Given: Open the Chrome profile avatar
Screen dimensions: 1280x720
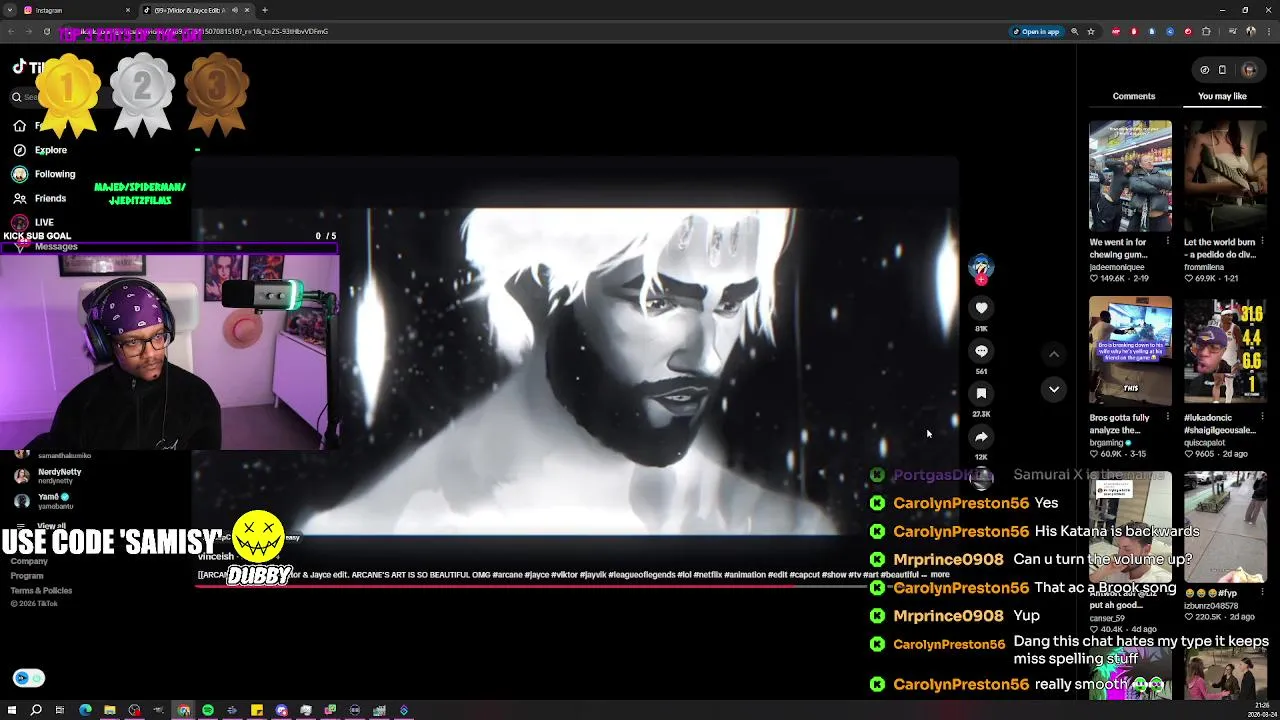Looking at the screenshot, I should 1250,31.
